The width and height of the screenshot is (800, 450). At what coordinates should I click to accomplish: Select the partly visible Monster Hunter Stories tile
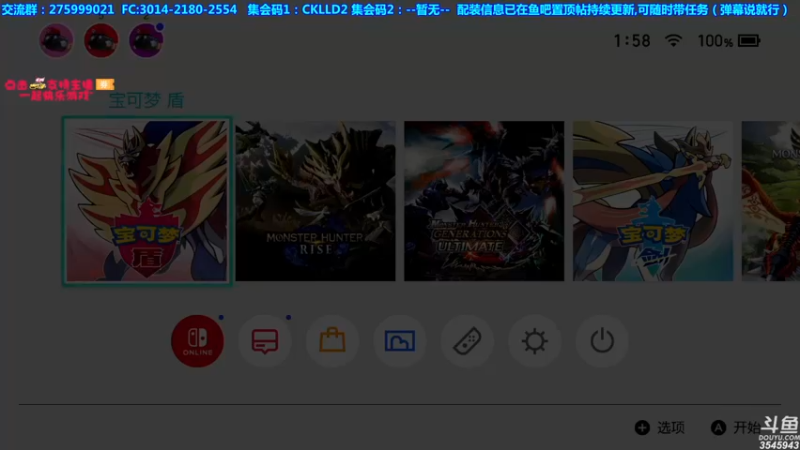771,201
